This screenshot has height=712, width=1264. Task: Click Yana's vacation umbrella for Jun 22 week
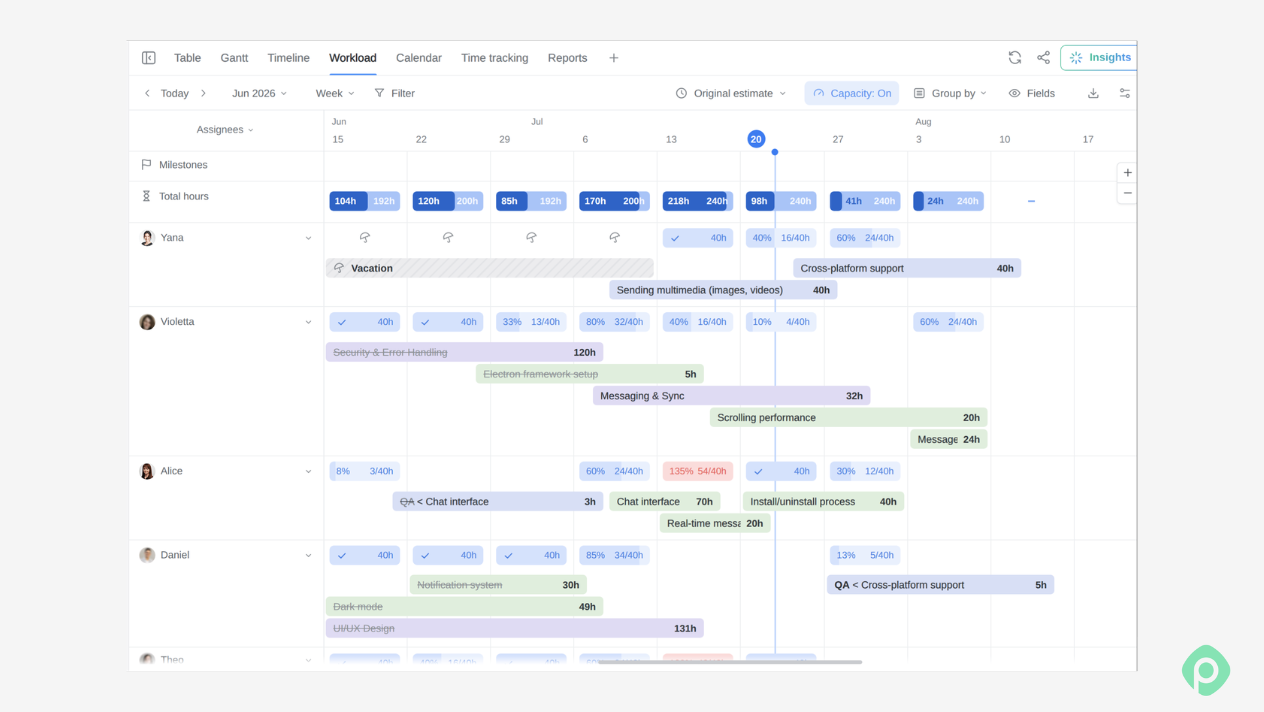(x=448, y=238)
